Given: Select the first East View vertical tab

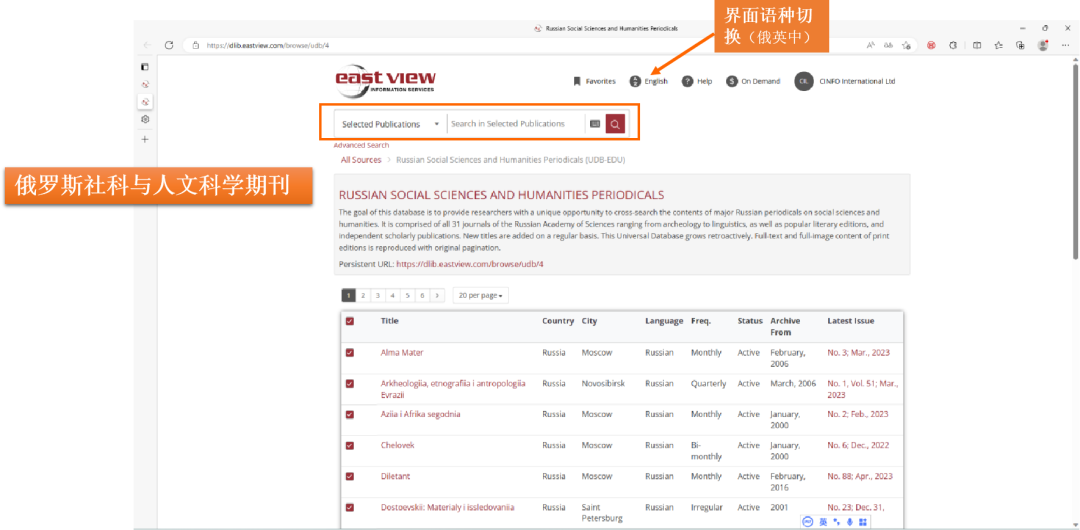Looking at the screenshot, I should (x=145, y=84).
